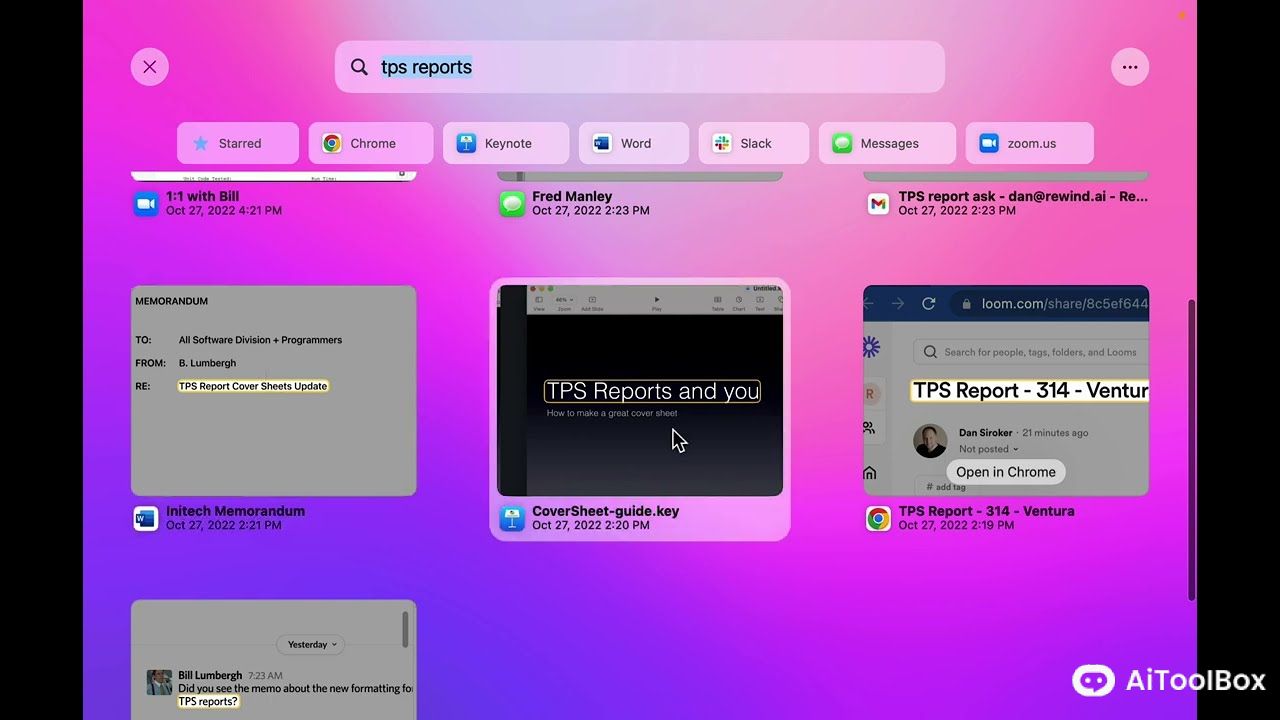1280x720 pixels.
Task: Open CoverSheet-guide.key Keynote preview
Action: coord(640,391)
